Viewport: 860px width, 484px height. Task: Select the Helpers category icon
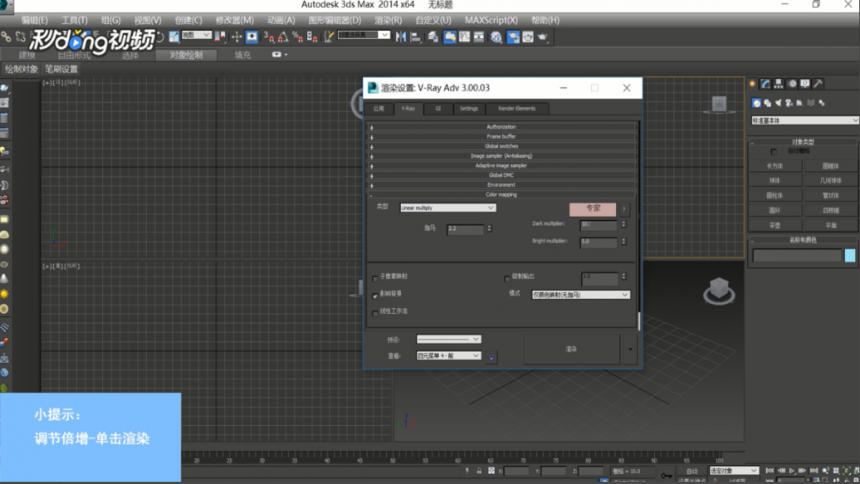click(800, 103)
